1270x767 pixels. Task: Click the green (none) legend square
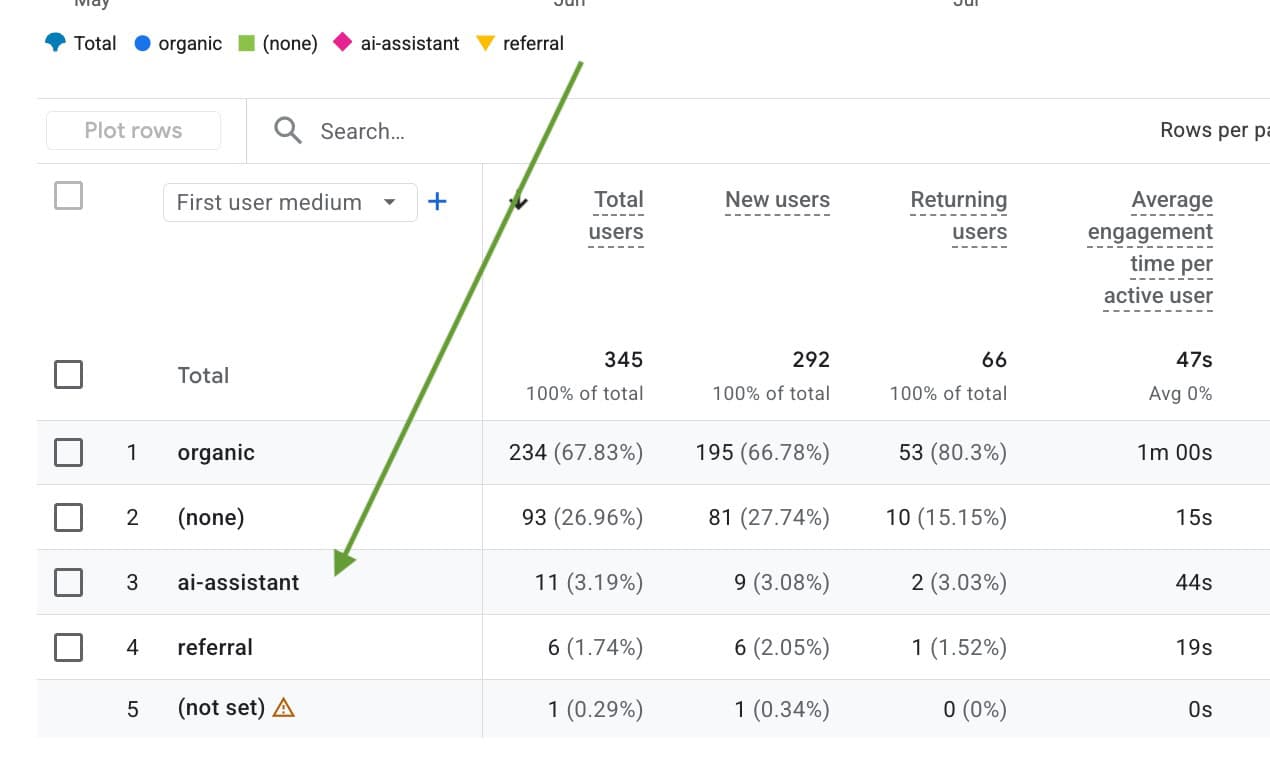tap(246, 43)
